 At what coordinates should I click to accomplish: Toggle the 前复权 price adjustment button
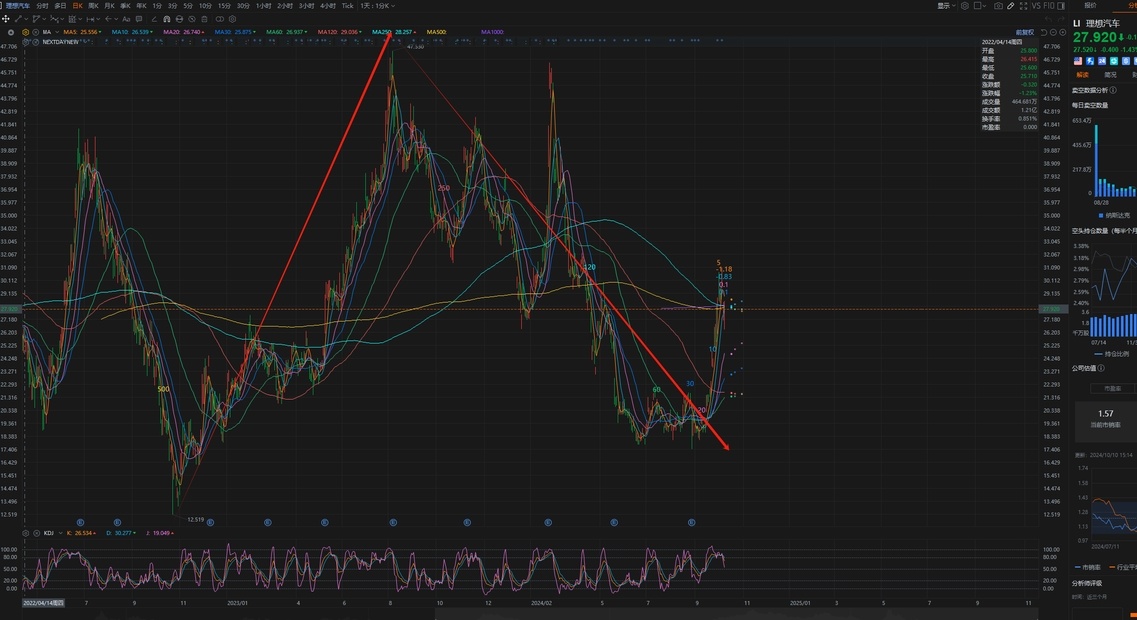(1025, 32)
